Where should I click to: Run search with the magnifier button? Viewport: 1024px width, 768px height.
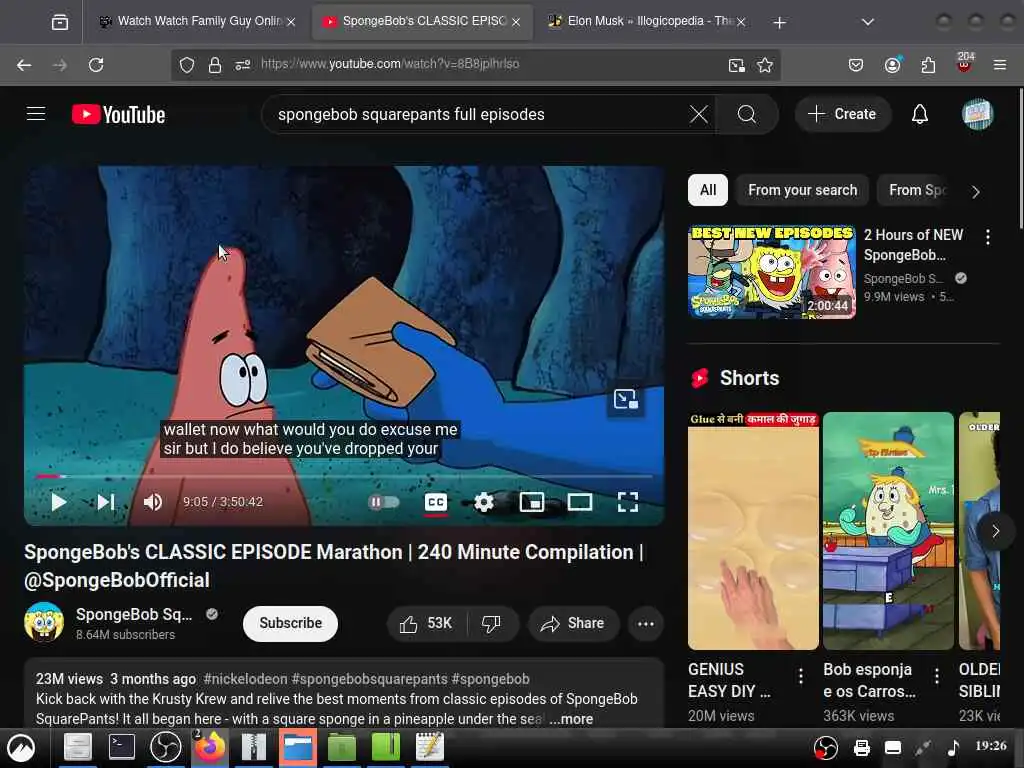point(746,114)
